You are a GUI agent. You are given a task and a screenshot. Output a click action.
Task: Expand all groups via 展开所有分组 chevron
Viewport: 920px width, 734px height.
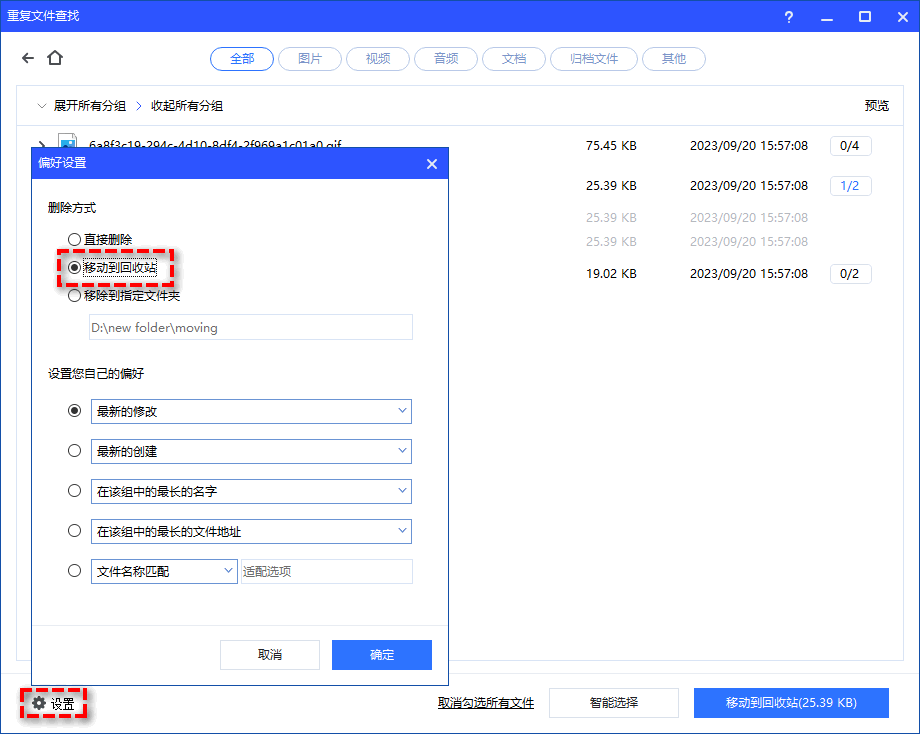(x=41, y=106)
